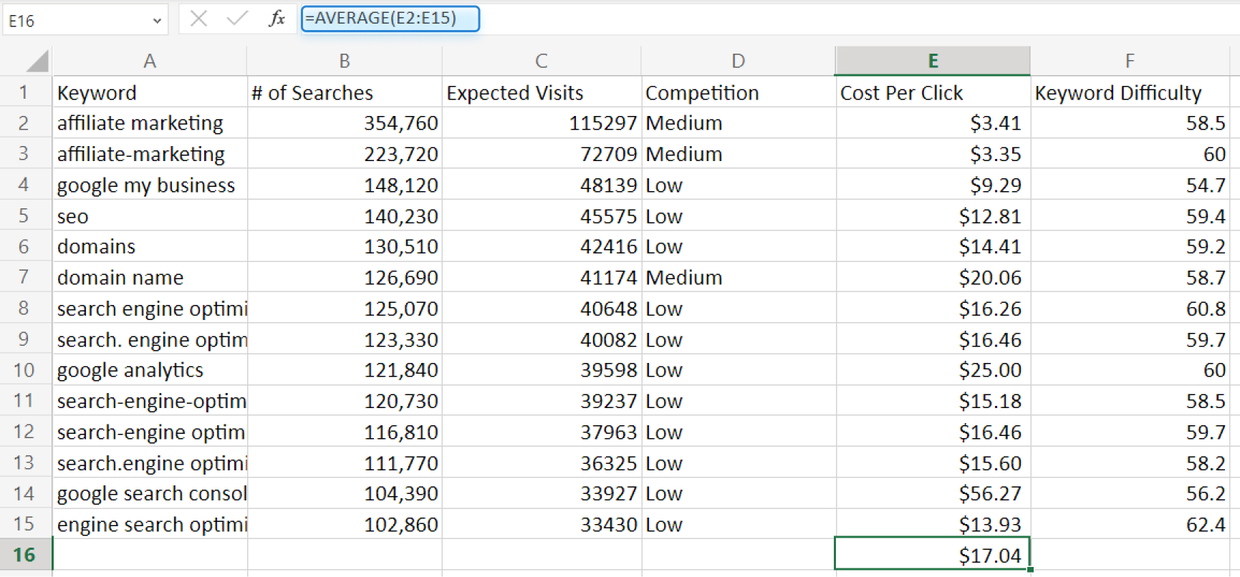The image size is (1240, 577).
Task: Select column F header
Action: pyautogui.click(x=1130, y=60)
